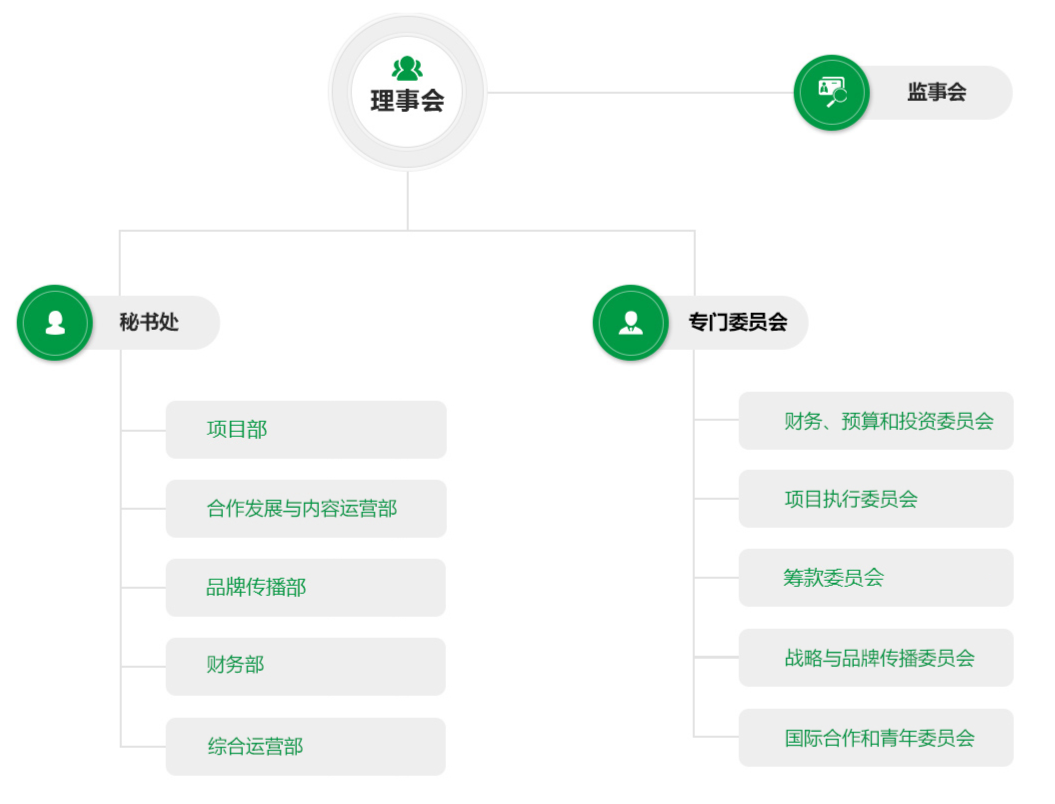Click the 专门委员会 green person icon
The width and height of the screenshot is (1055, 804).
(630, 323)
